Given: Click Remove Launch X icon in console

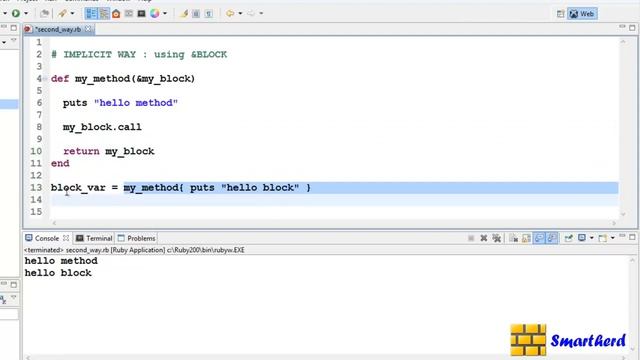Looking at the screenshot, I should [484, 238].
